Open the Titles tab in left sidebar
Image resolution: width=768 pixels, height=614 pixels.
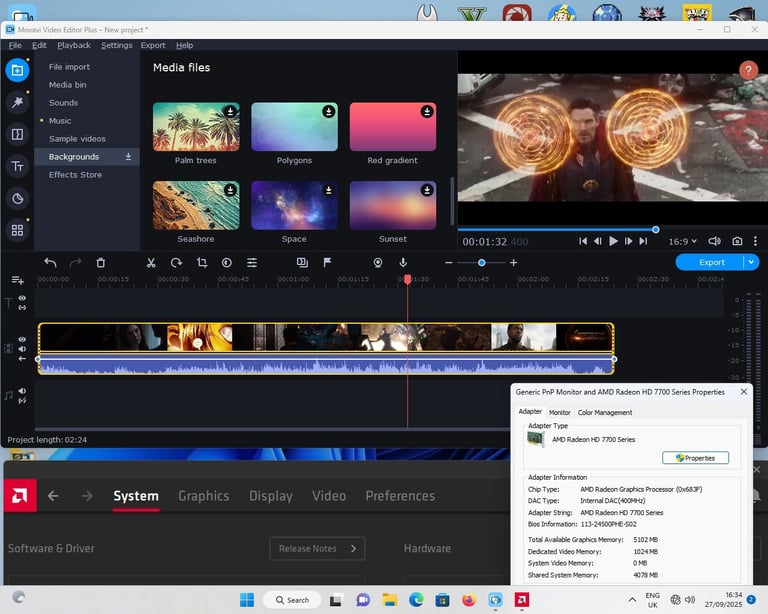(x=17, y=166)
